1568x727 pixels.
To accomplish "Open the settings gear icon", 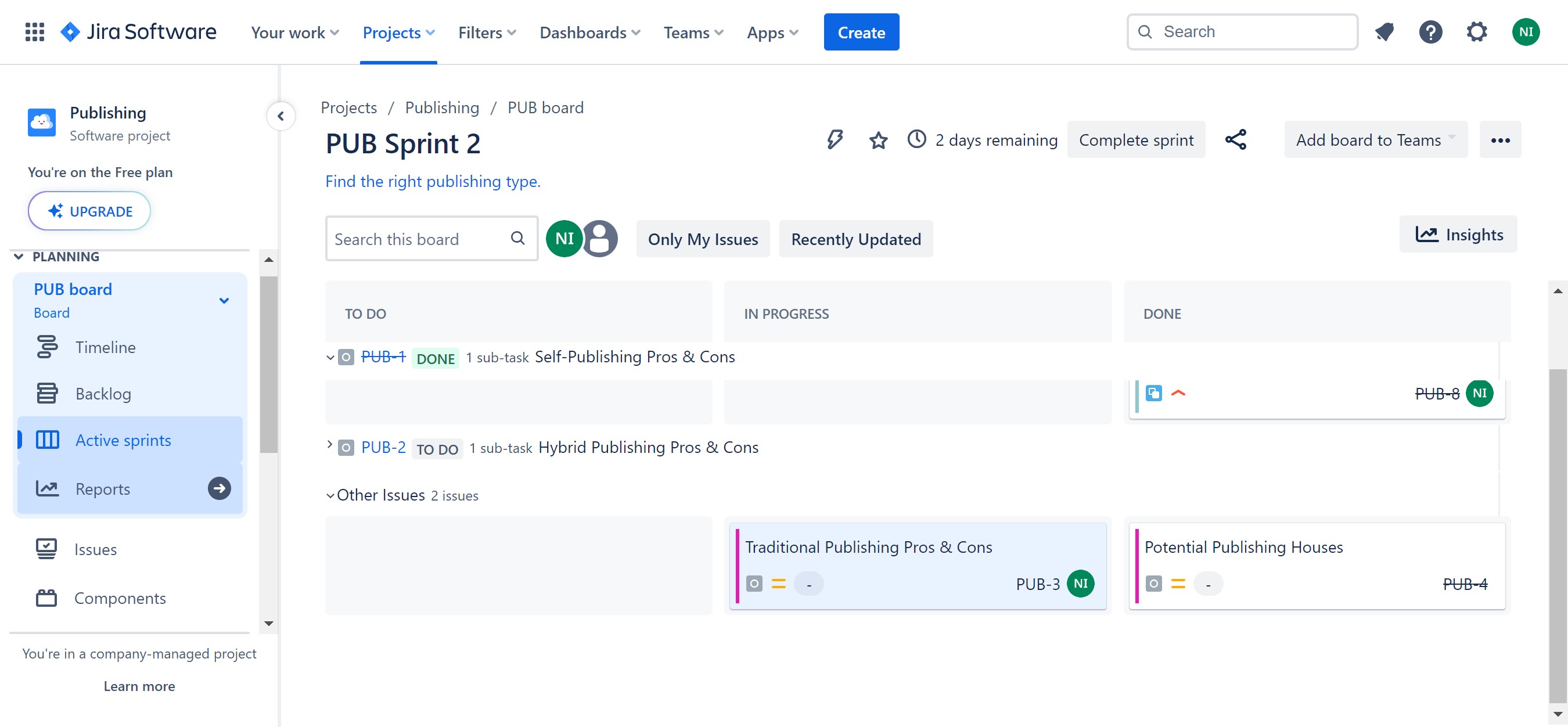I will [x=1477, y=31].
